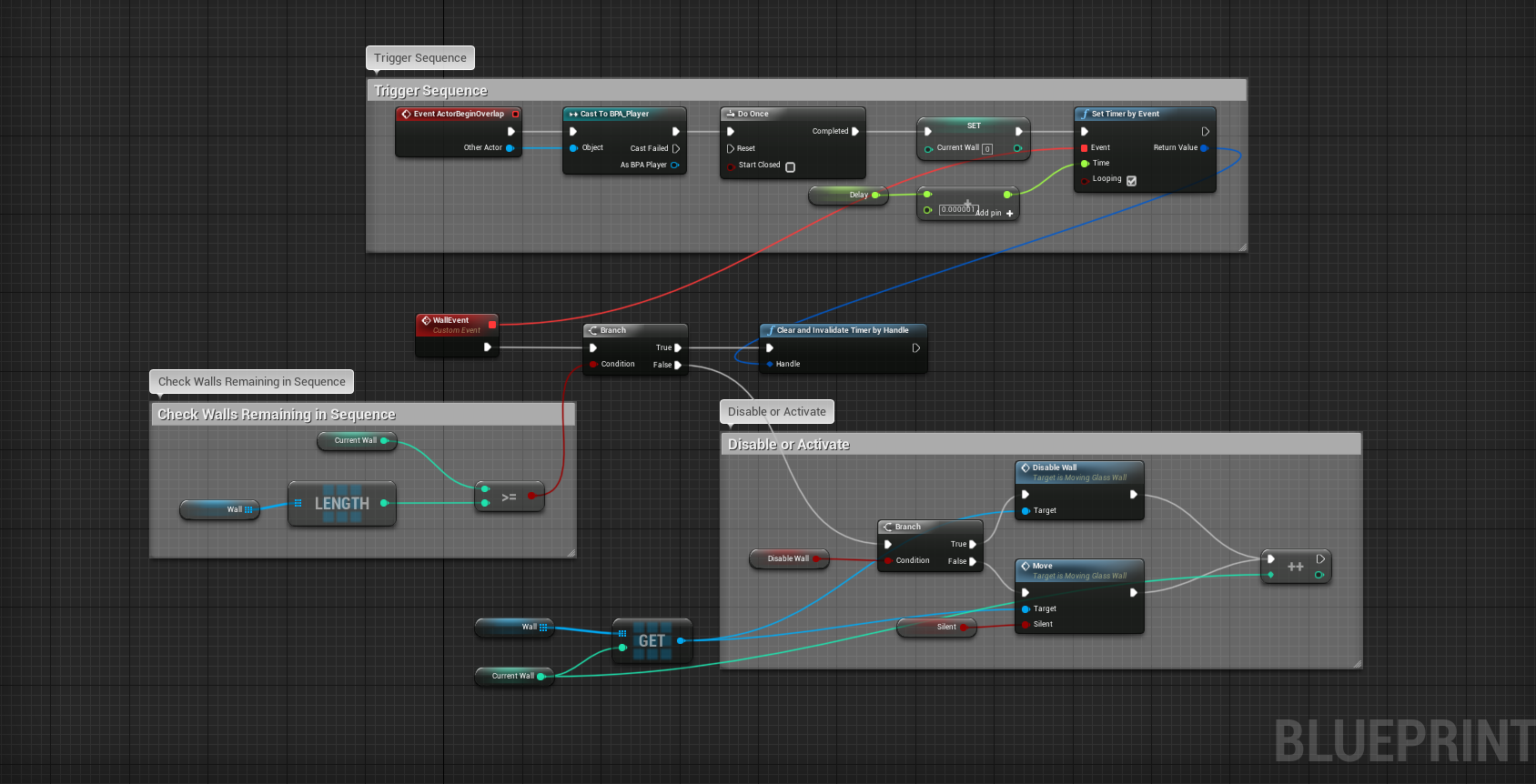
Task: Select the ++ increment node
Action: point(1295,567)
